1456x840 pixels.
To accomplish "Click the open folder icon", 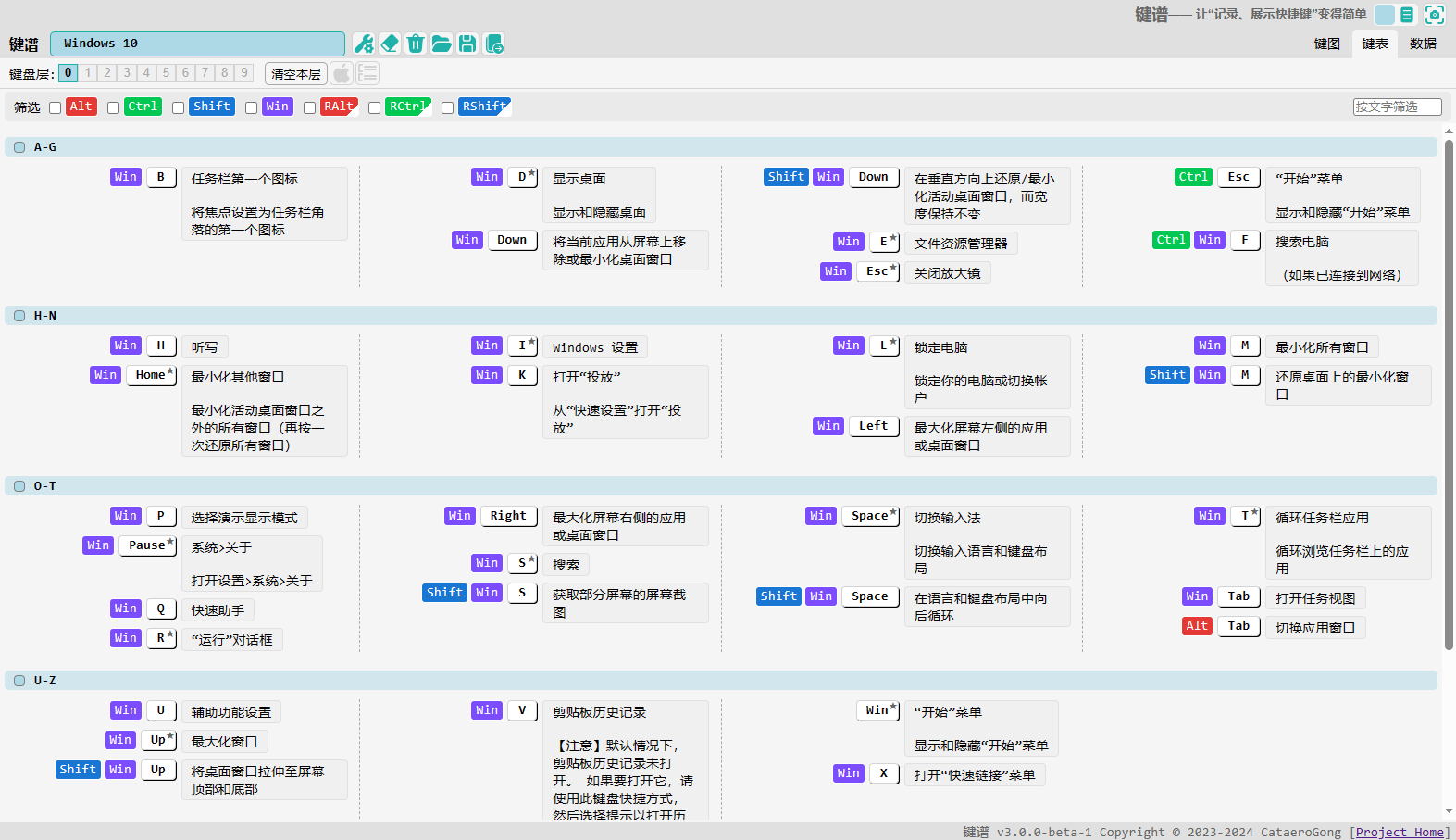I will 442,44.
